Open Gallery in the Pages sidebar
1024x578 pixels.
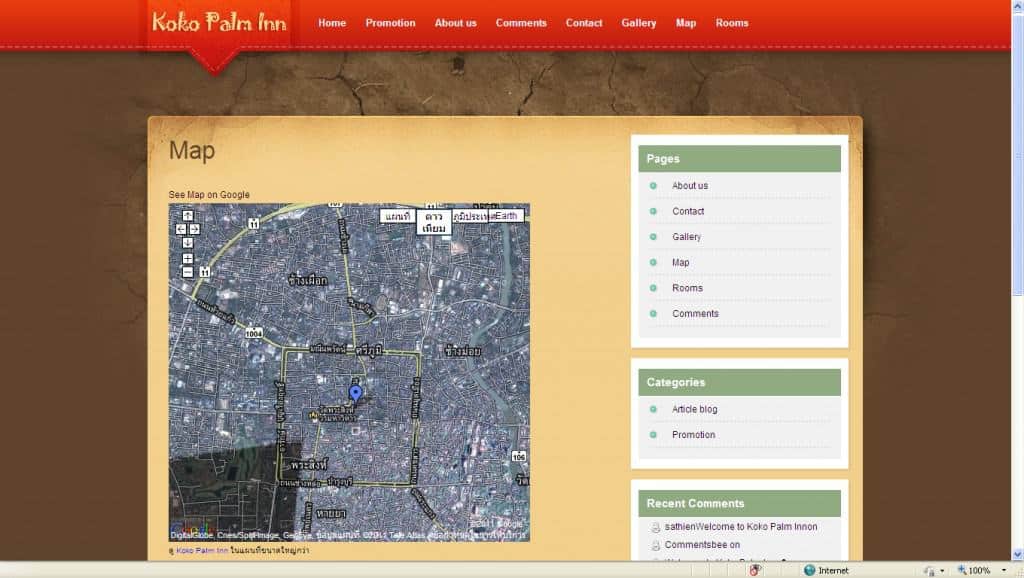coord(686,236)
